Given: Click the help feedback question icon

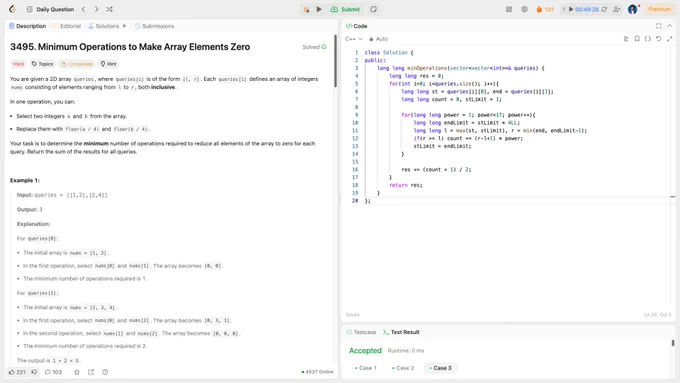Looking at the screenshot, I should pyautogui.click(x=105, y=372).
